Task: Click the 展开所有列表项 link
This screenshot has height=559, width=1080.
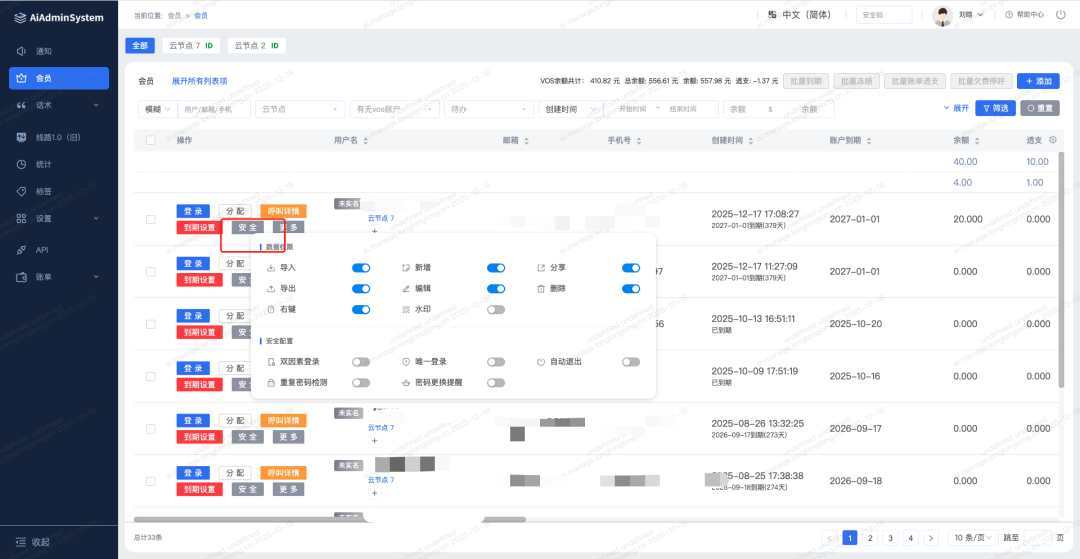Action: pyautogui.click(x=199, y=81)
